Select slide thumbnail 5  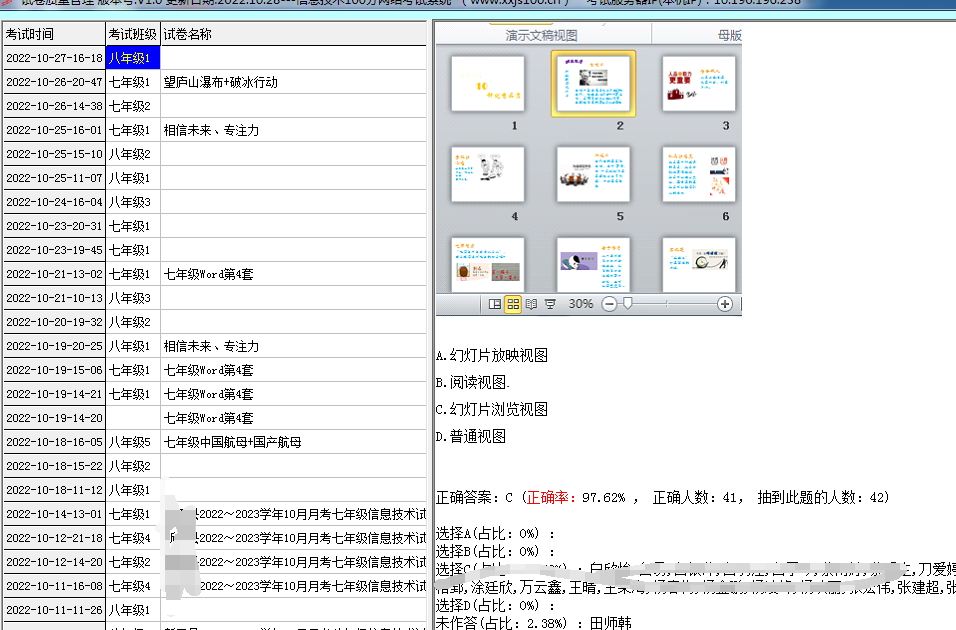(593, 174)
